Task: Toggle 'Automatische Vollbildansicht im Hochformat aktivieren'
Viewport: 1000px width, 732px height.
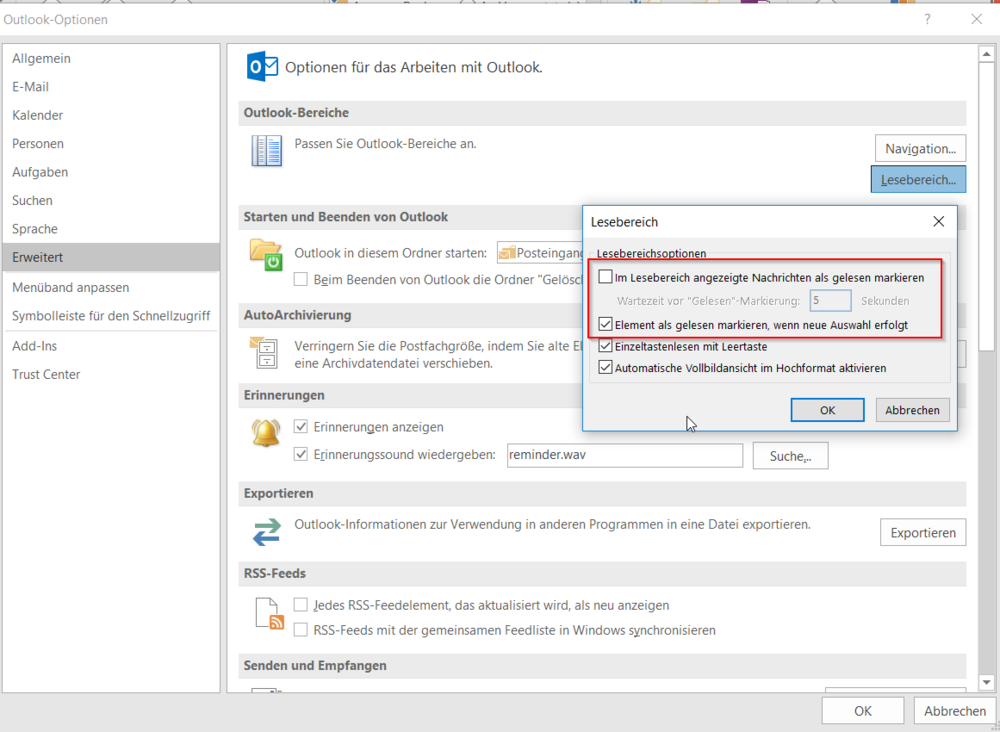Action: 605,368
